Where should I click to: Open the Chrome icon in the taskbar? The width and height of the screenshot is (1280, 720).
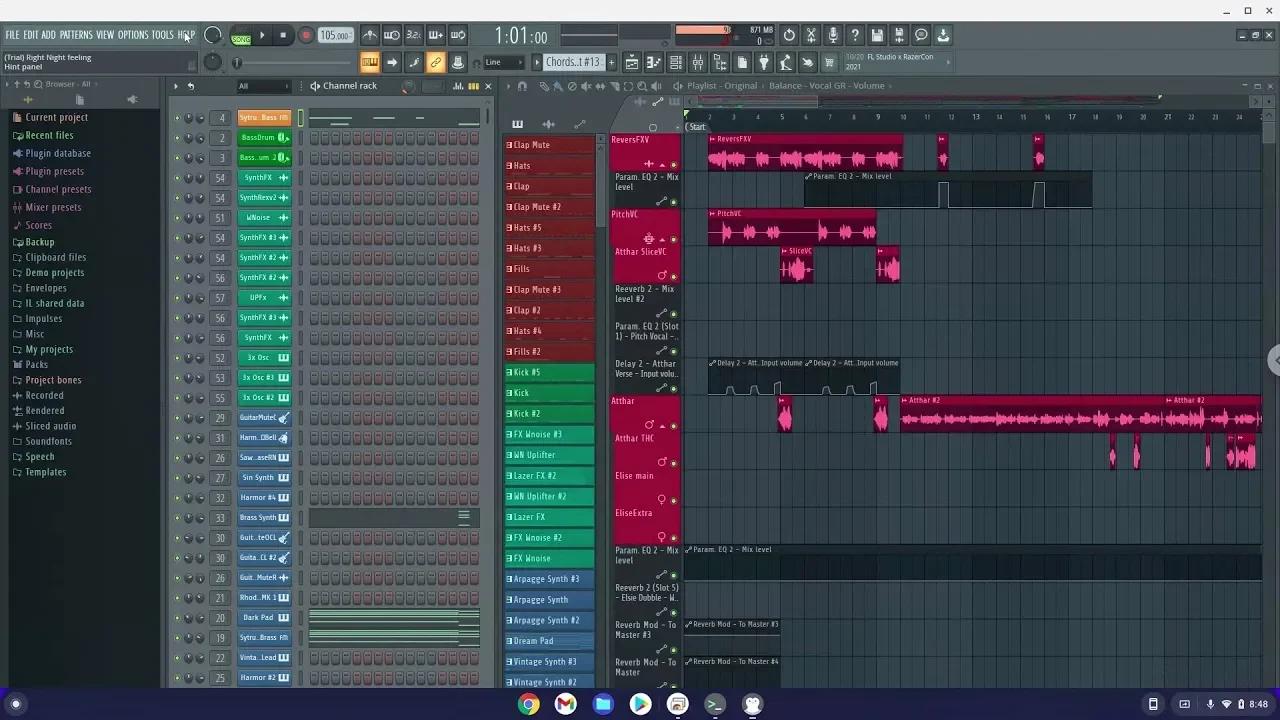pyautogui.click(x=529, y=704)
